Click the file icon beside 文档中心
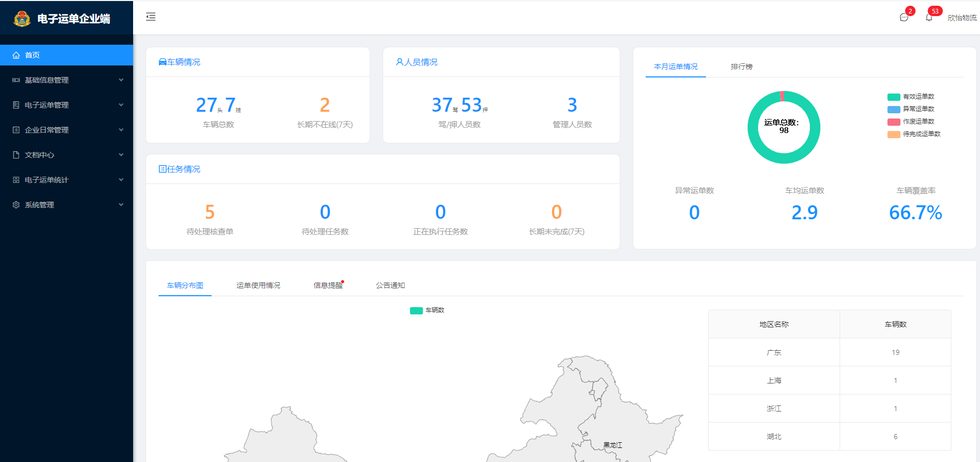The width and height of the screenshot is (980, 462). coord(16,155)
